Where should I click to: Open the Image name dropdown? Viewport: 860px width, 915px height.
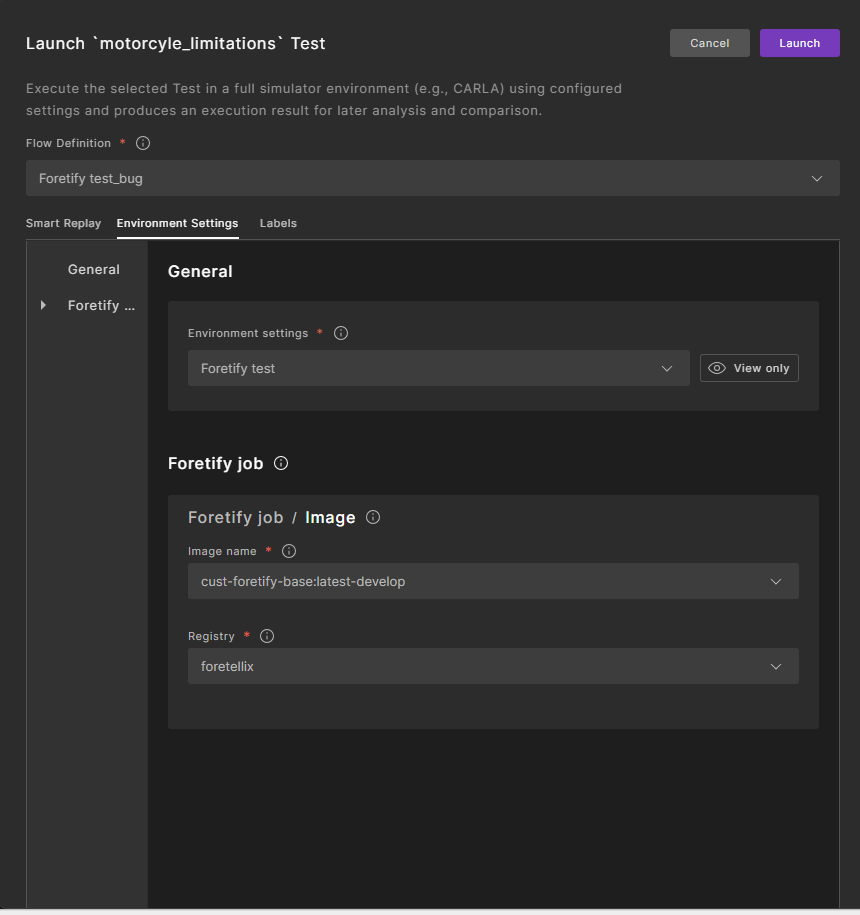point(492,581)
